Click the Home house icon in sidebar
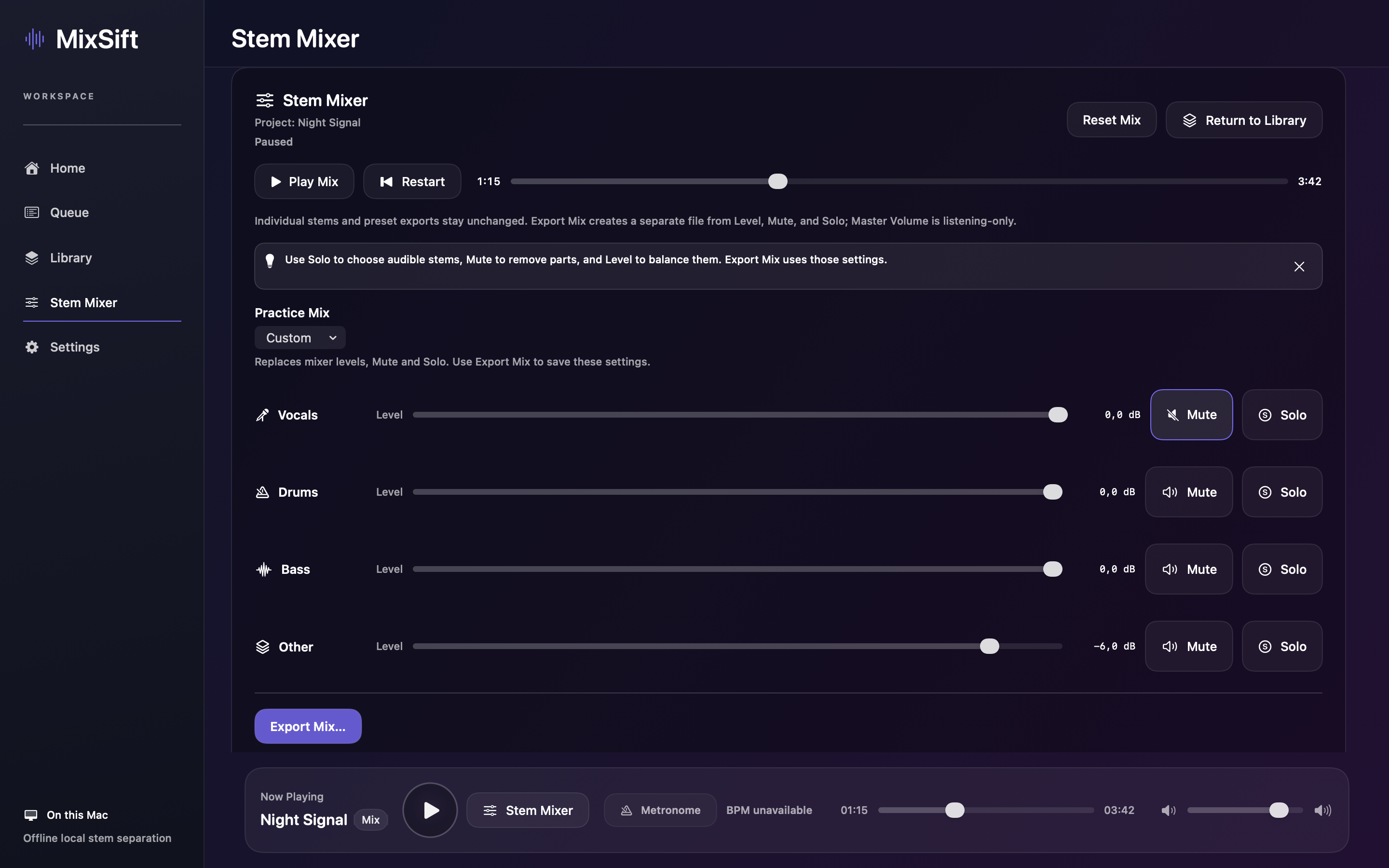Viewport: 1389px width, 868px height. 31,168
